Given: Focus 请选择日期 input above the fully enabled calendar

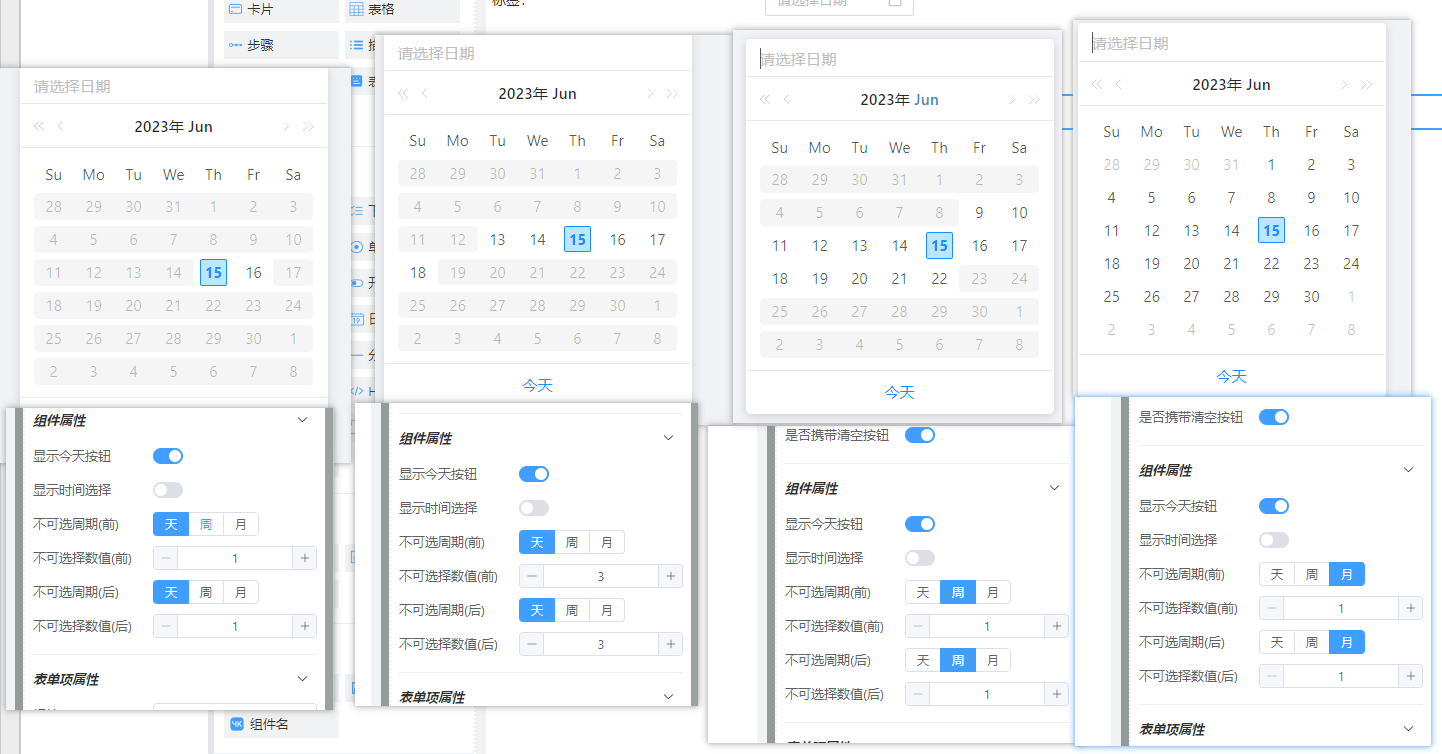Looking at the screenshot, I should (x=1232, y=43).
